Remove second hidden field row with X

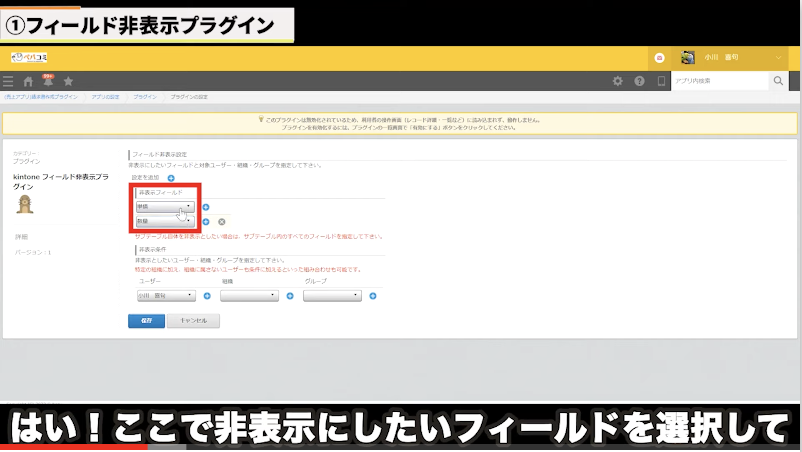221,222
